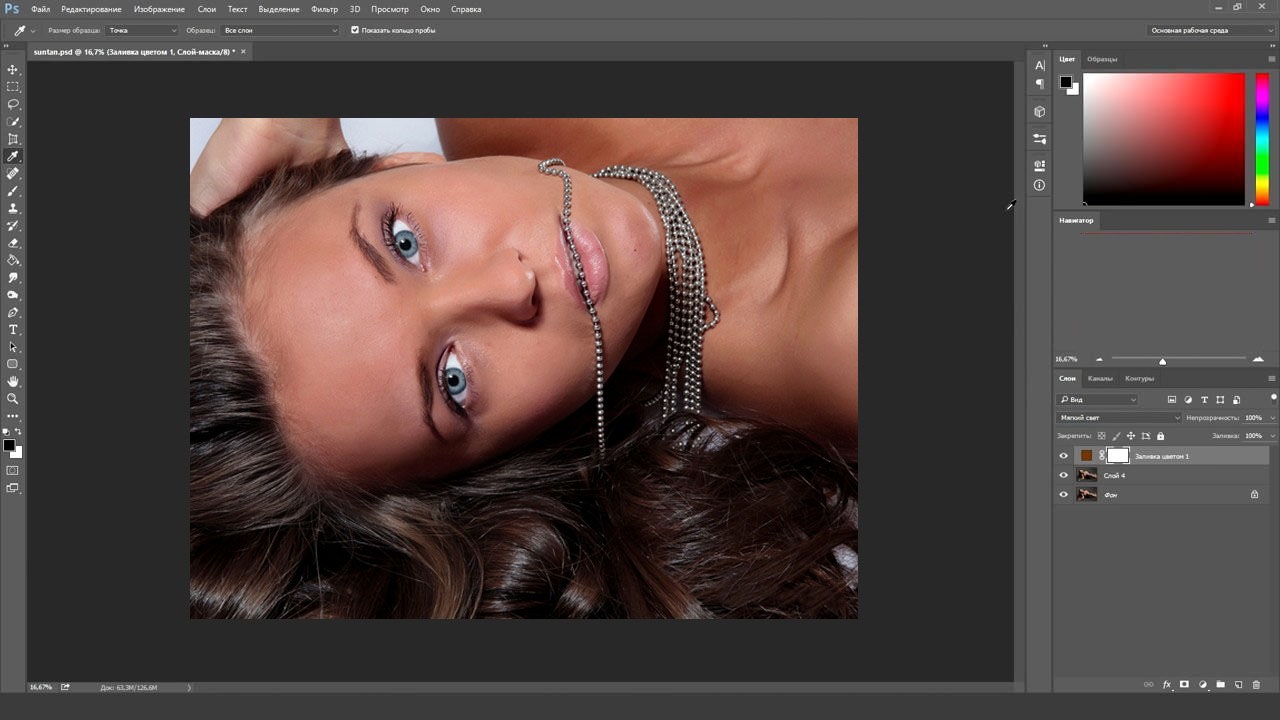Open the 'Непрозрачность' opacity slider arrow
The image size is (1280, 720).
(1272, 418)
